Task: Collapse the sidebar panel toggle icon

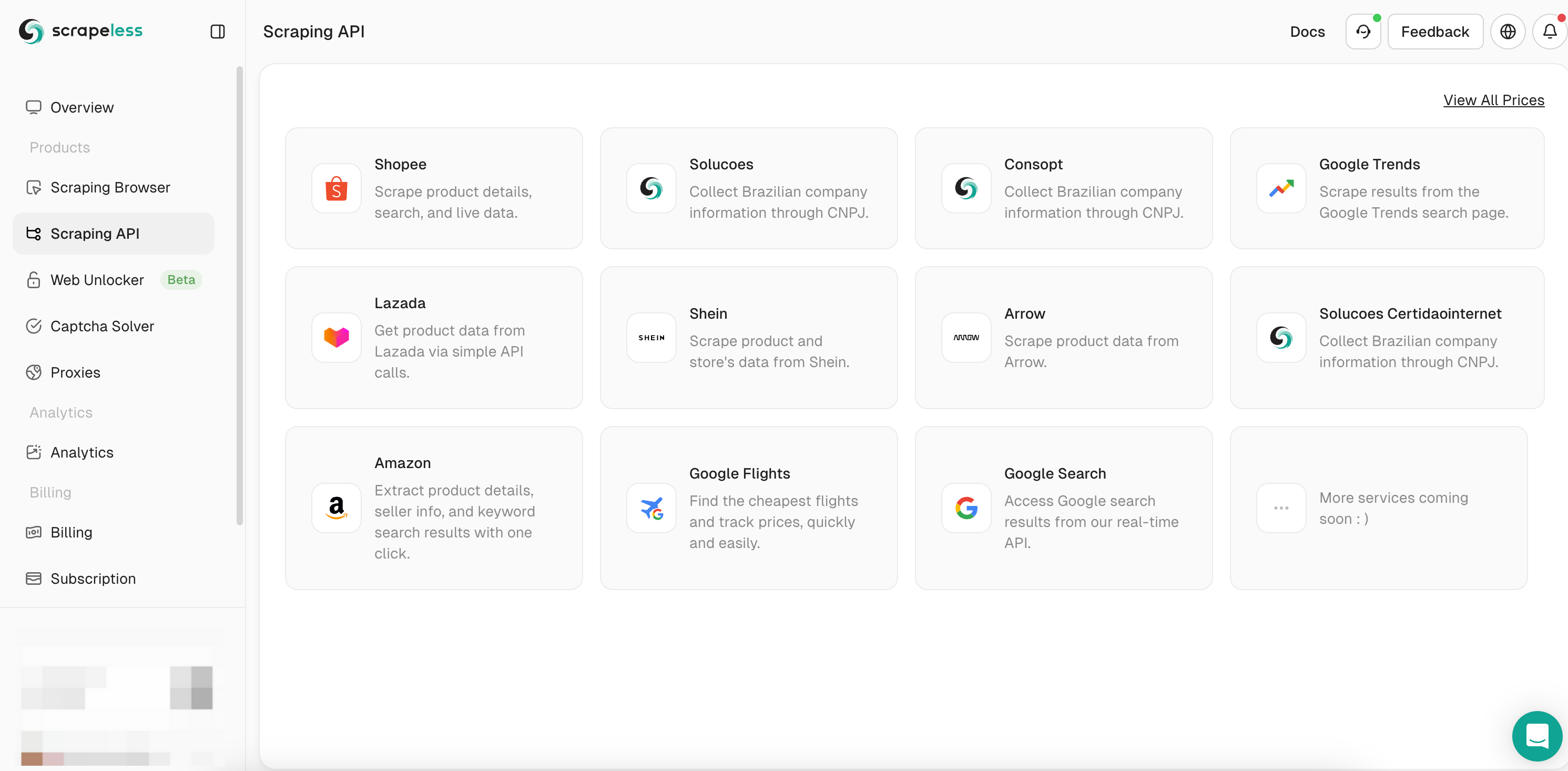Action: click(217, 32)
